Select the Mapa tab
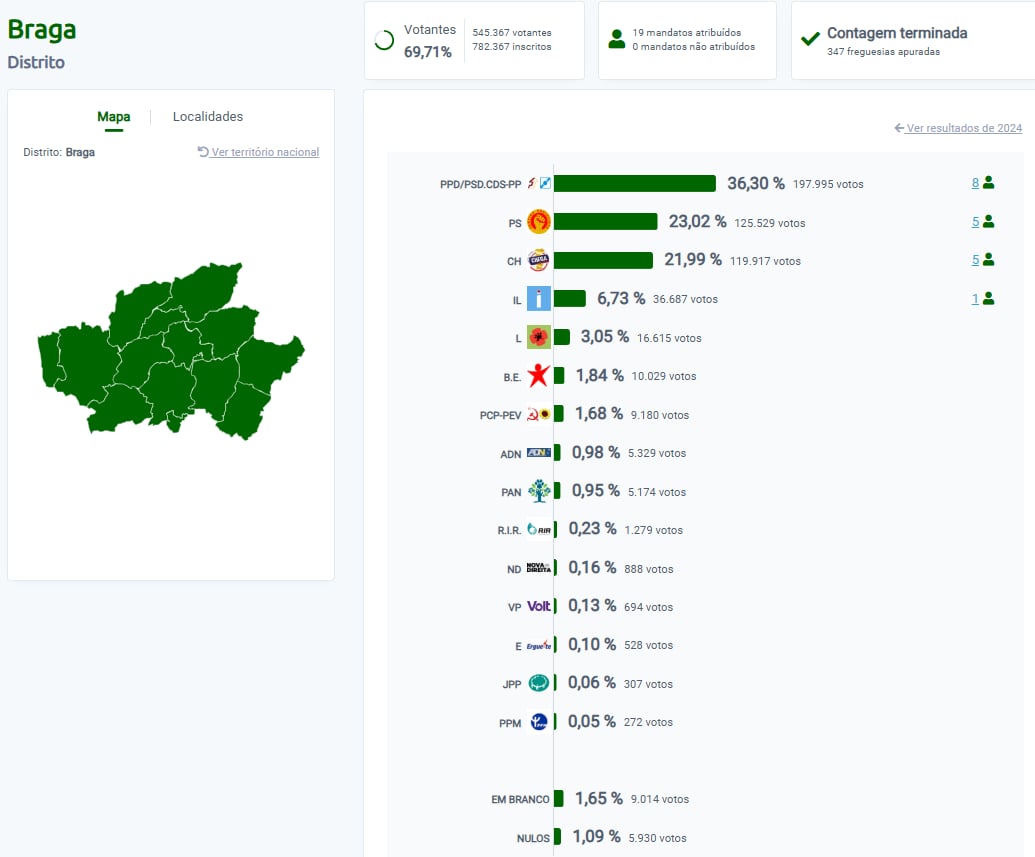The height and width of the screenshot is (857, 1035). click(113, 117)
